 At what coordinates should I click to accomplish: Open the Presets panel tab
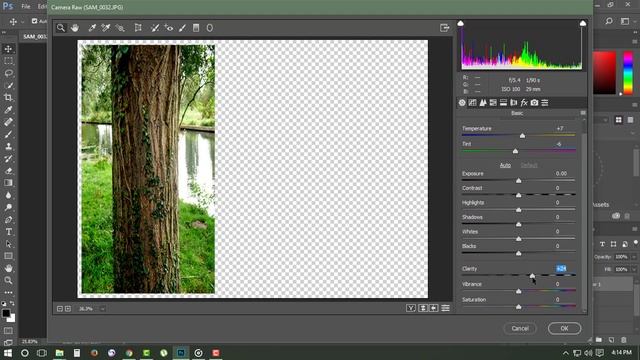(545, 103)
